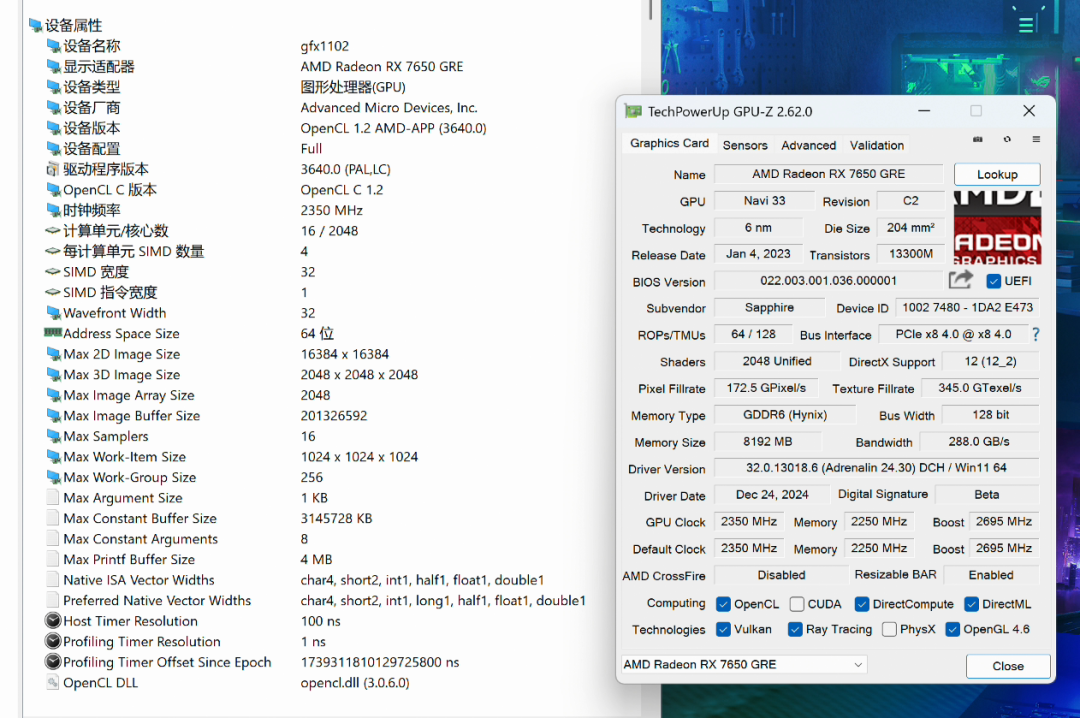Click the icon next to 显示适配器
Viewport: 1080px width, 718px height.
tap(53, 67)
